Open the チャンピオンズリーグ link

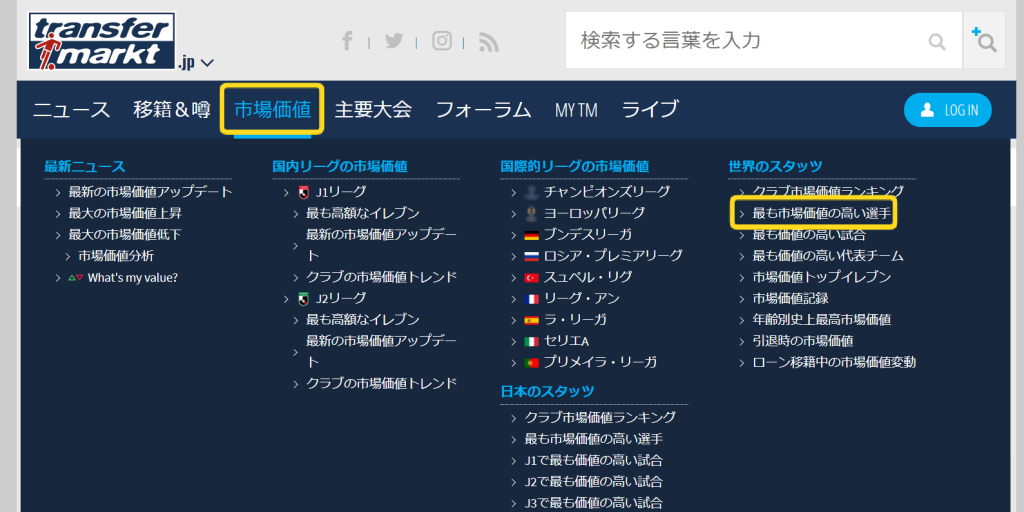[606, 191]
